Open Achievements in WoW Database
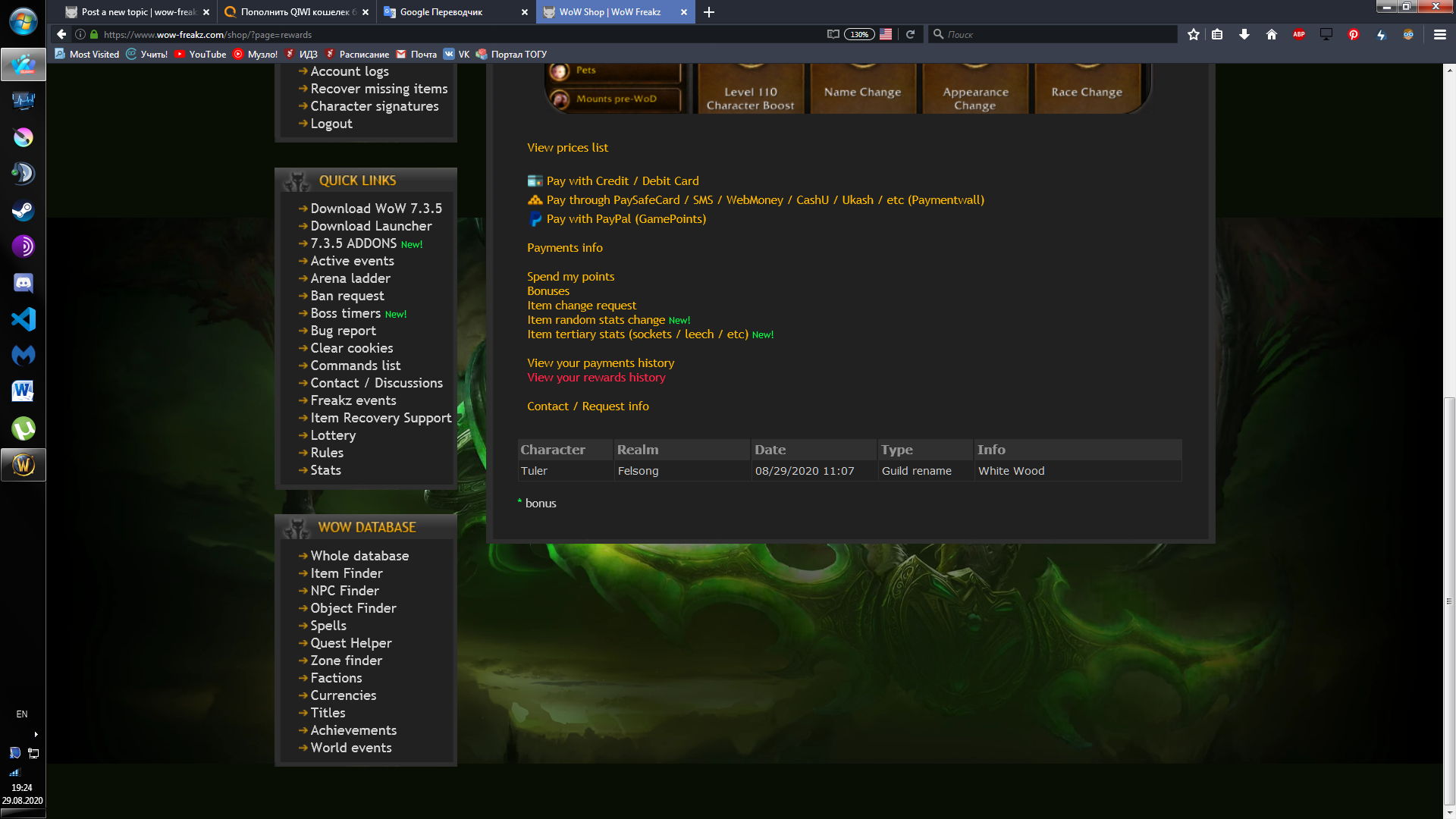The image size is (1456, 819). [x=353, y=730]
